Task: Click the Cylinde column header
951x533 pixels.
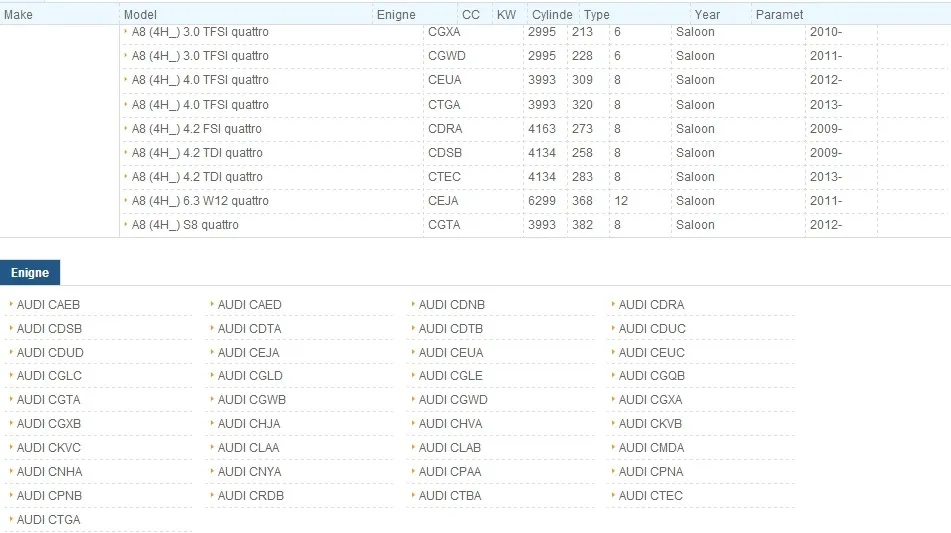Action: point(552,15)
